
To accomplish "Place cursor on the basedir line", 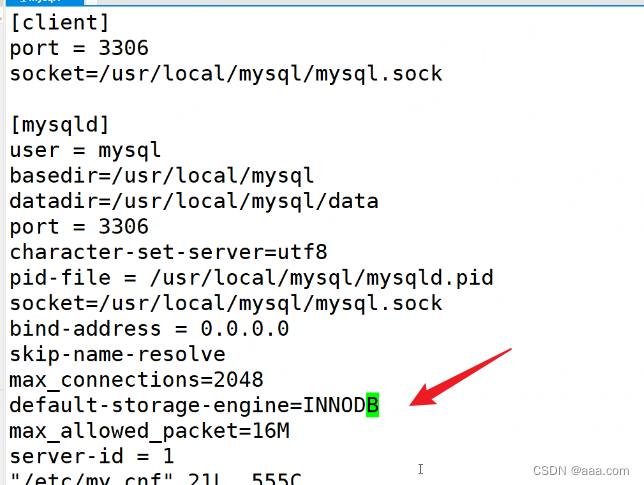I will coord(161,175).
